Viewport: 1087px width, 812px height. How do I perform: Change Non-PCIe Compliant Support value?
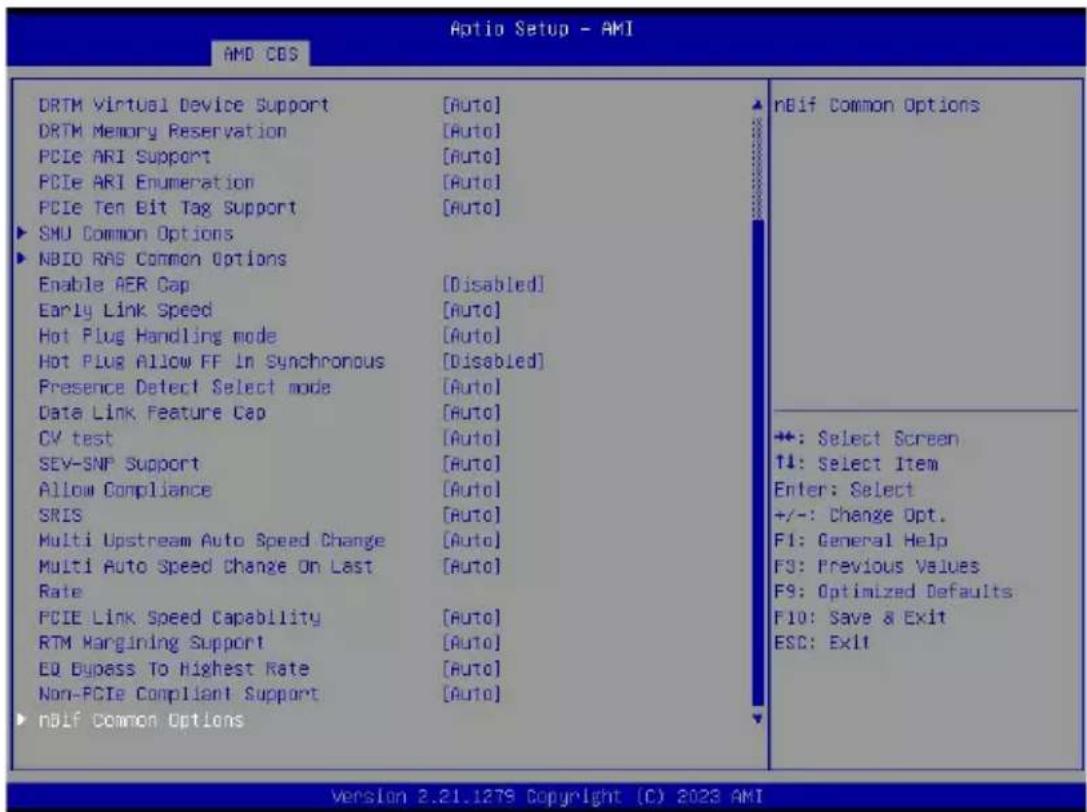click(x=471, y=694)
